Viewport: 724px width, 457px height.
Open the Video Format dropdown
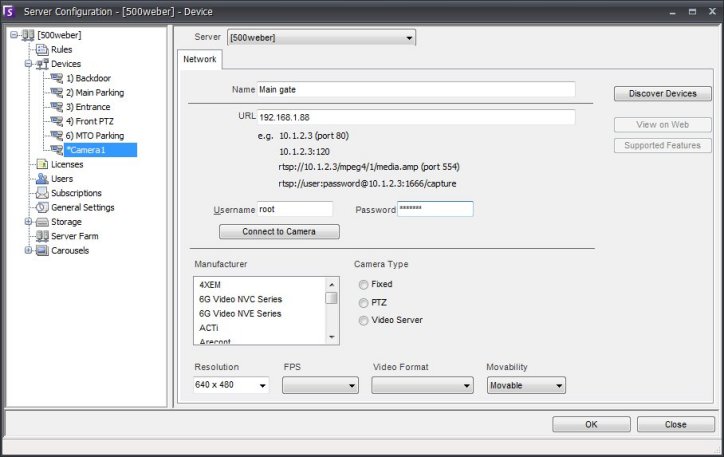tap(422, 385)
